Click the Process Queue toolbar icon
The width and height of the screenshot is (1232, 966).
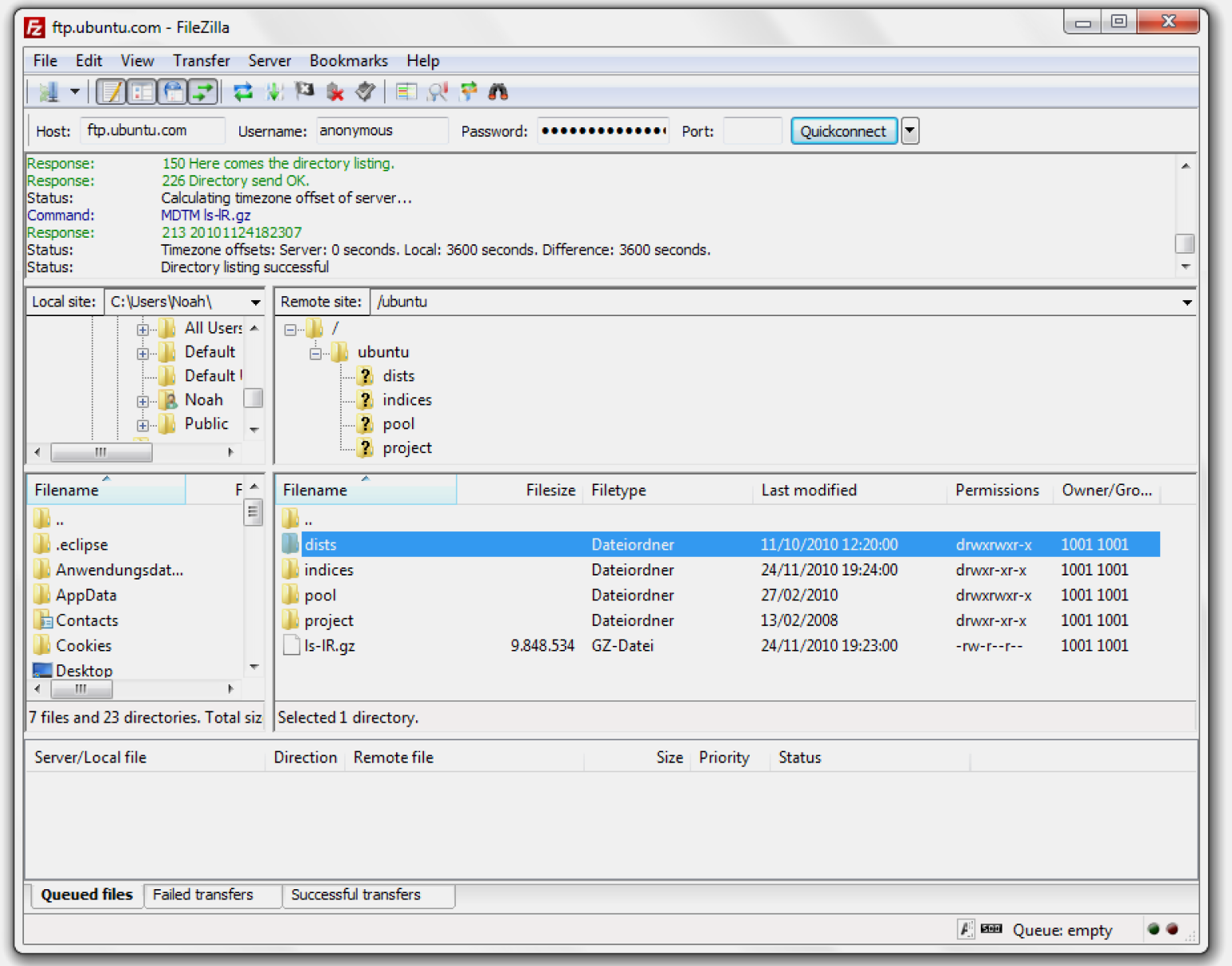[x=274, y=92]
